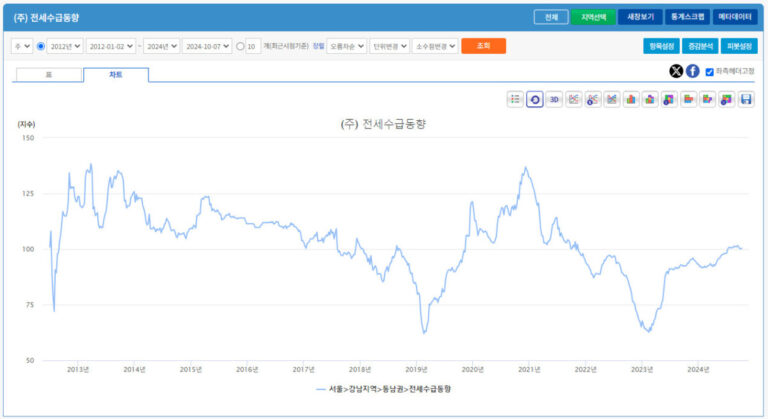Select the horizontal bar chart icon with blue circle
Image resolution: width=768 pixels, height=419 pixels.
coord(726,99)
